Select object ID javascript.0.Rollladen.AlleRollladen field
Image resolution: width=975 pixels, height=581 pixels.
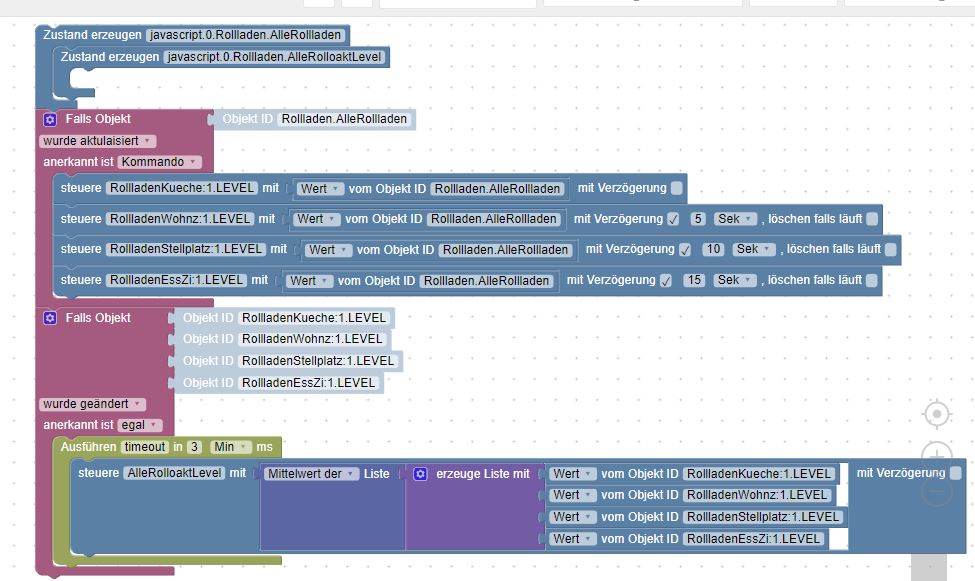[x=247, y=35]
